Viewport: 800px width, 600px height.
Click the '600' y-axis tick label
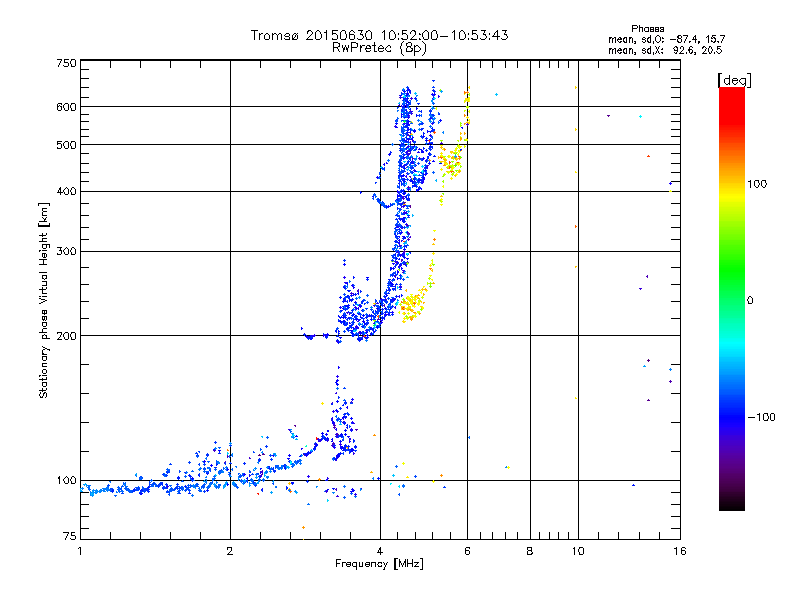pos(66,107)
